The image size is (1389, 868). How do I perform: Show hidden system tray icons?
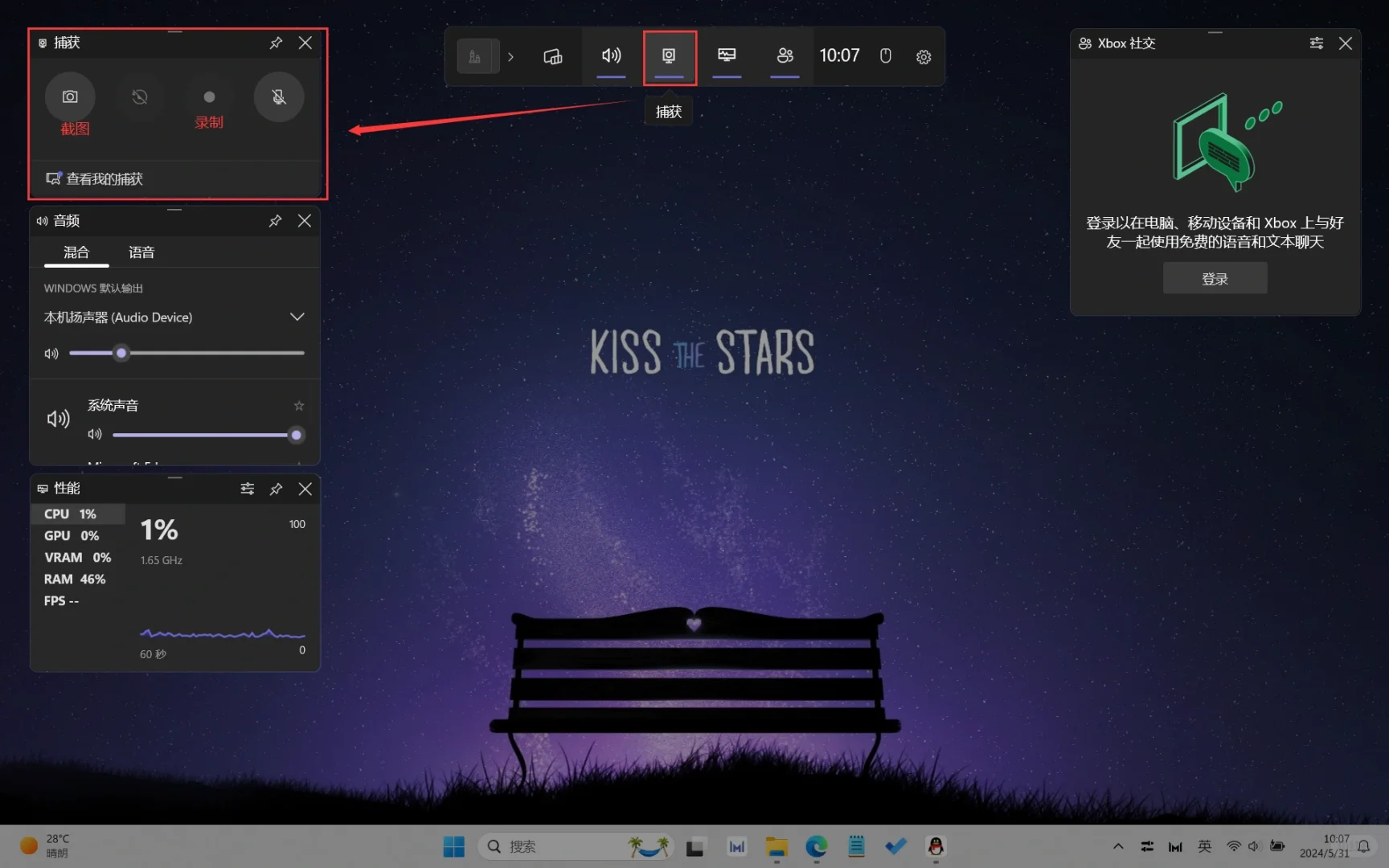1118,846
